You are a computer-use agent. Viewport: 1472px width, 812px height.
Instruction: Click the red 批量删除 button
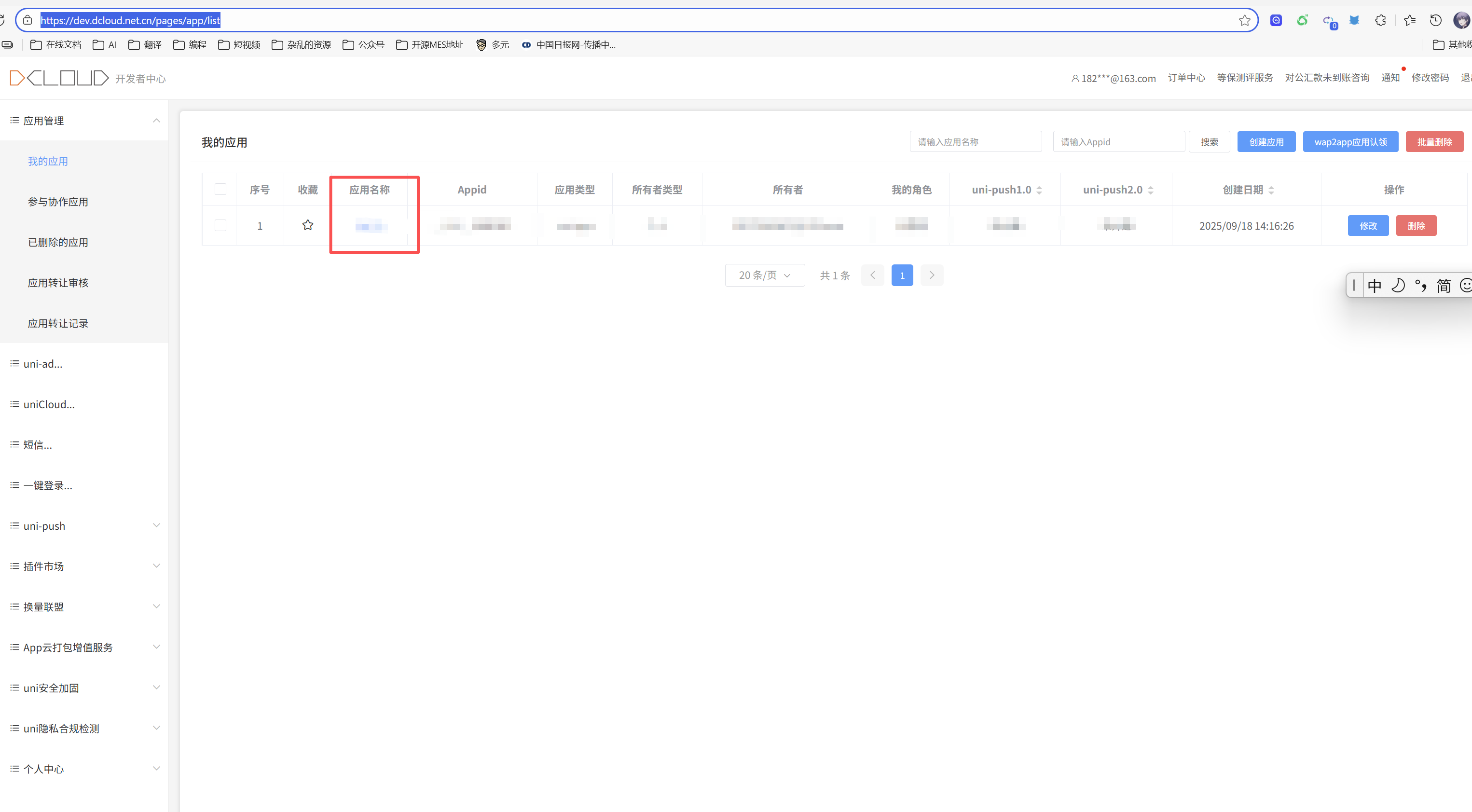tap(1434, 142)
